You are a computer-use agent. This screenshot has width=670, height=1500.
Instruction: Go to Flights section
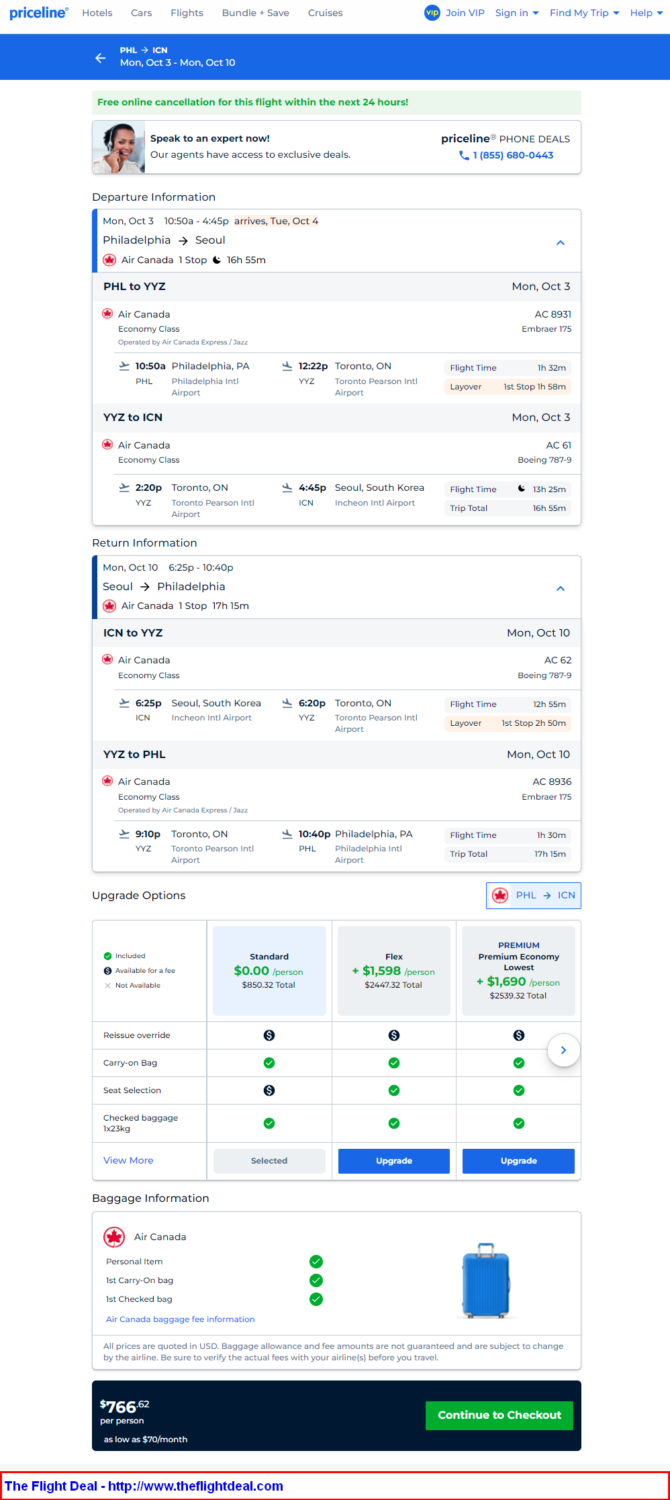pos(186,13)
